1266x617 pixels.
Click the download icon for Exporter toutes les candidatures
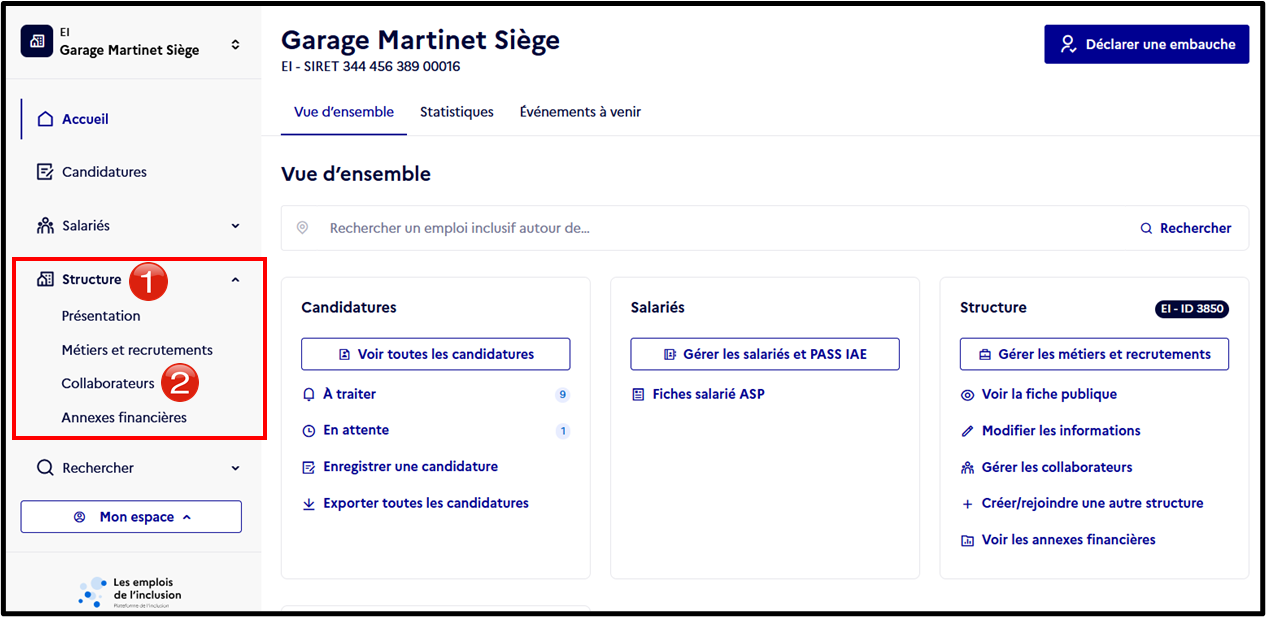click(309, 504)
